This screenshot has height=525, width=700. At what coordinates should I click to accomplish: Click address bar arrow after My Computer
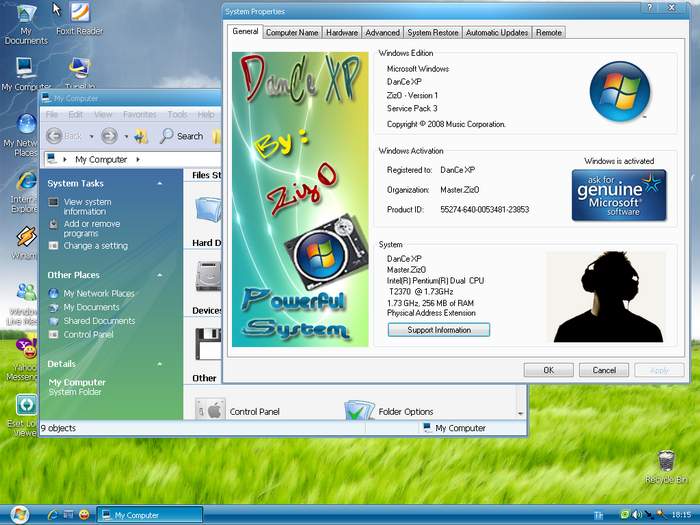click(x=138, y=159)
